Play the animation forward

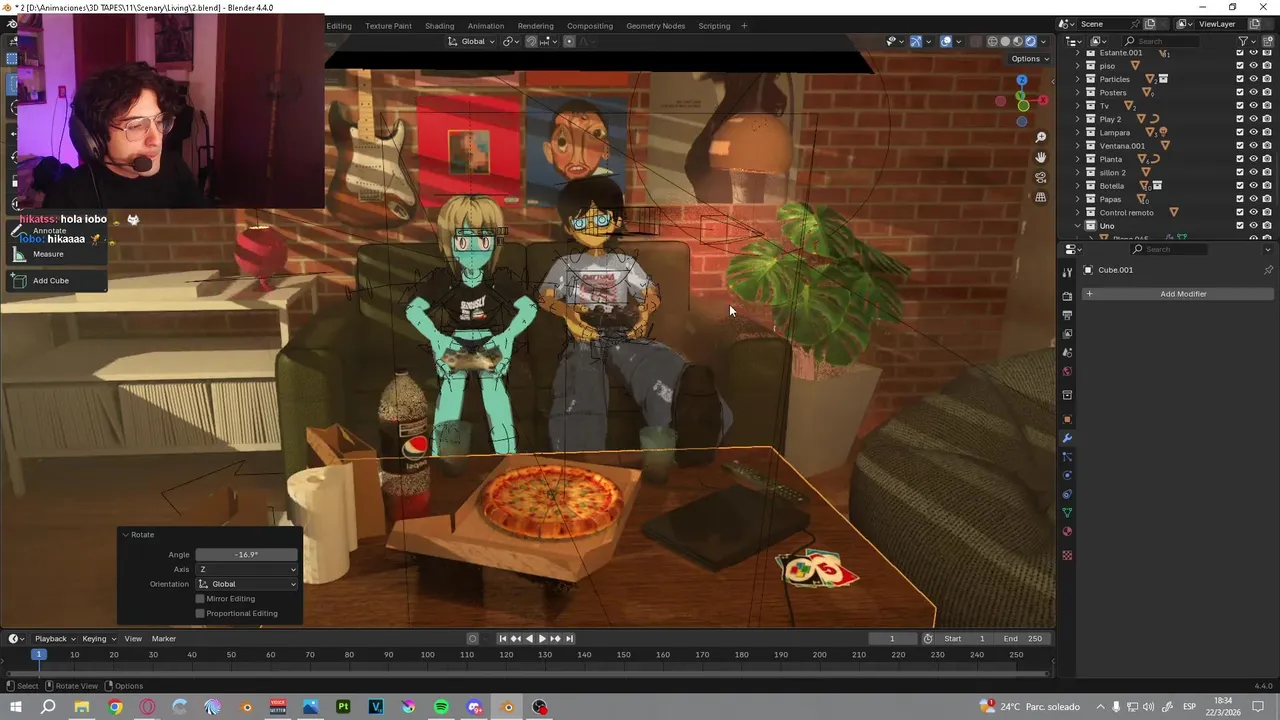542,639
